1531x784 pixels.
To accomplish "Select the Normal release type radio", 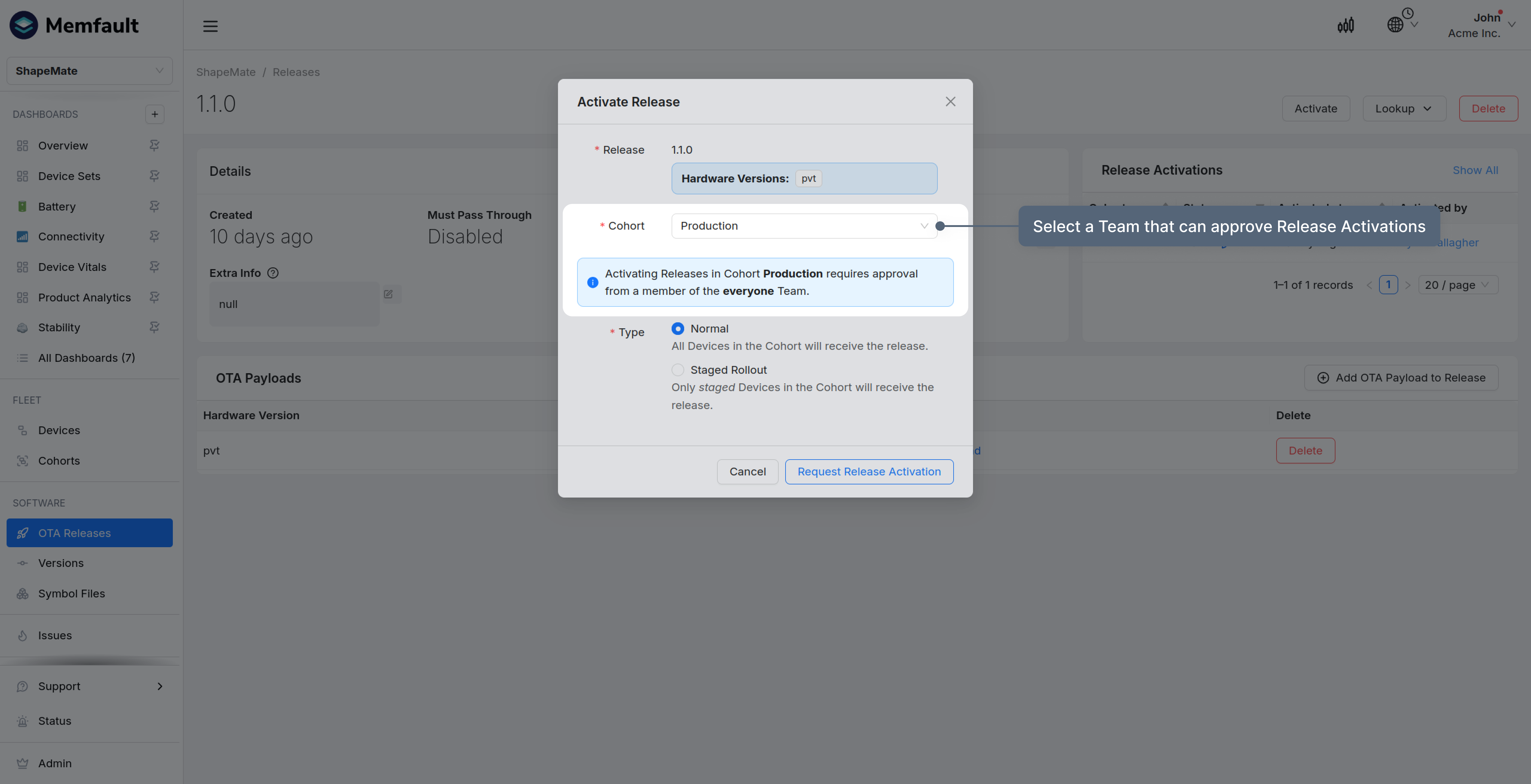I will click(x=678, y=329).
